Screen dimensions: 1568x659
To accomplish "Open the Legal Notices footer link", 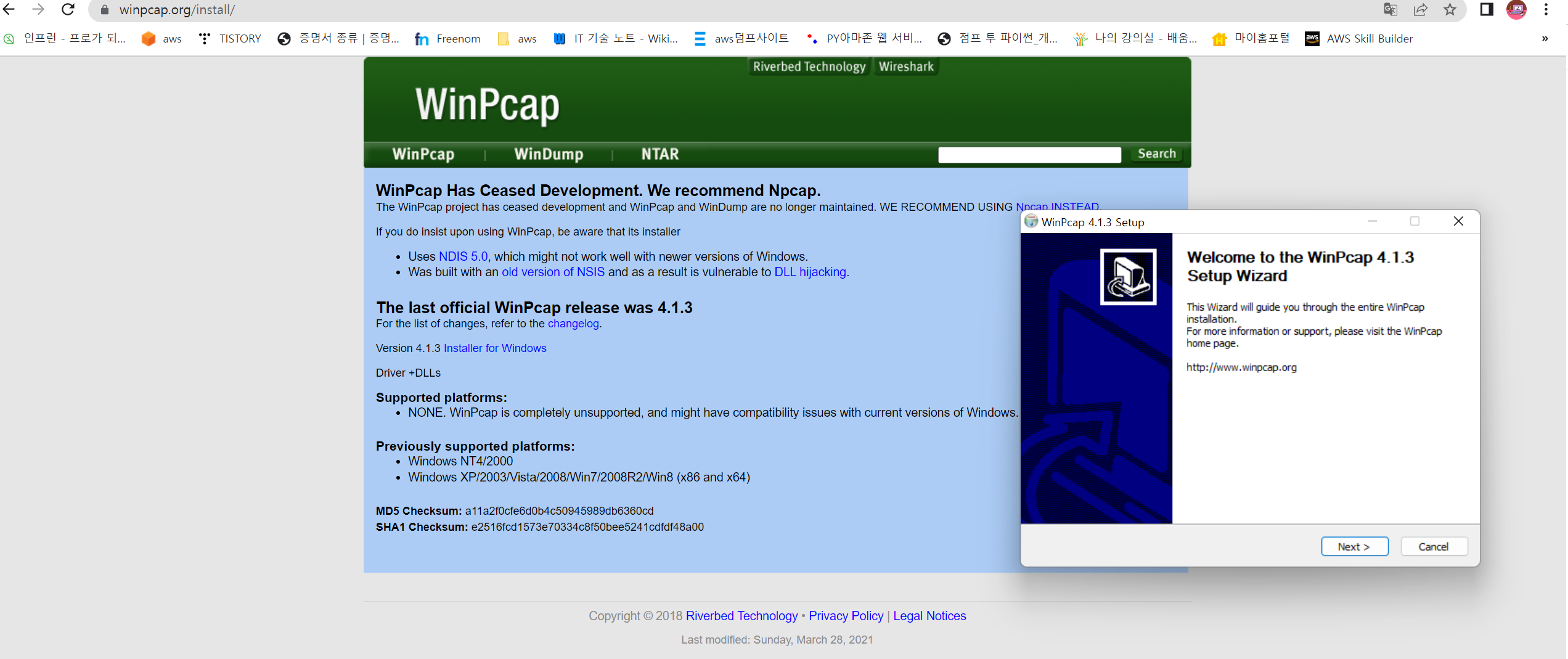I will click(x=929, y=616).
